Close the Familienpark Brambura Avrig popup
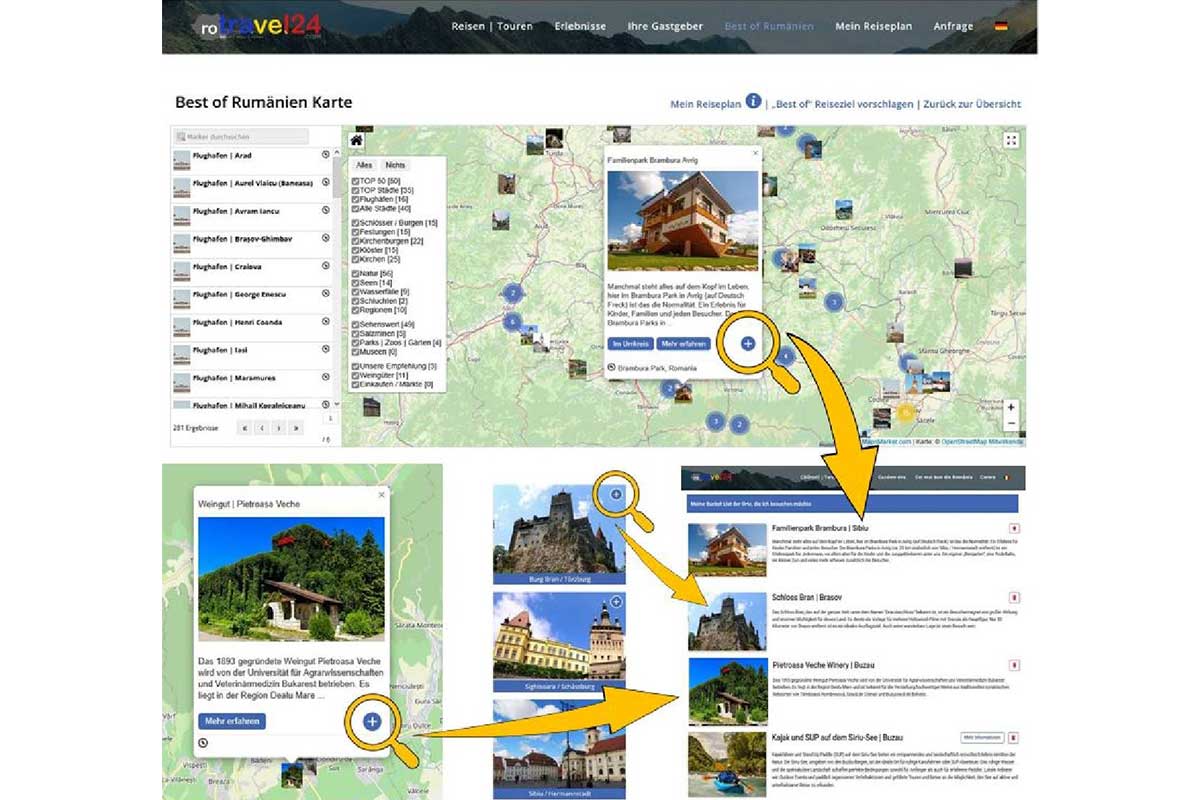Image resolution: width=1200 pixels, height=800 pixels. pyautogui.click(x=755, y=154)
